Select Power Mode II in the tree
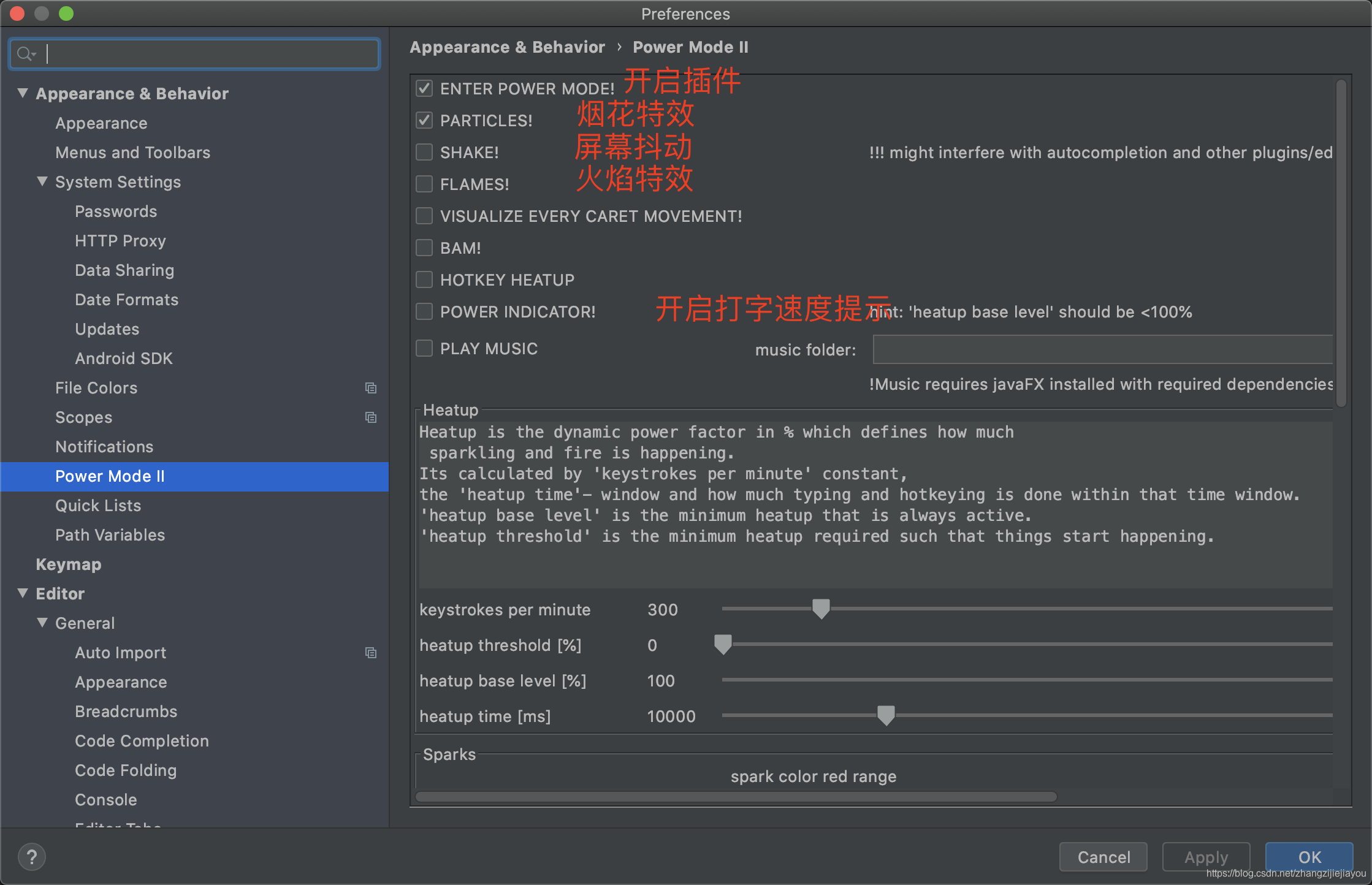This screenshot has width=1372, height=885. pyautogui.click(x=110, y=476)
